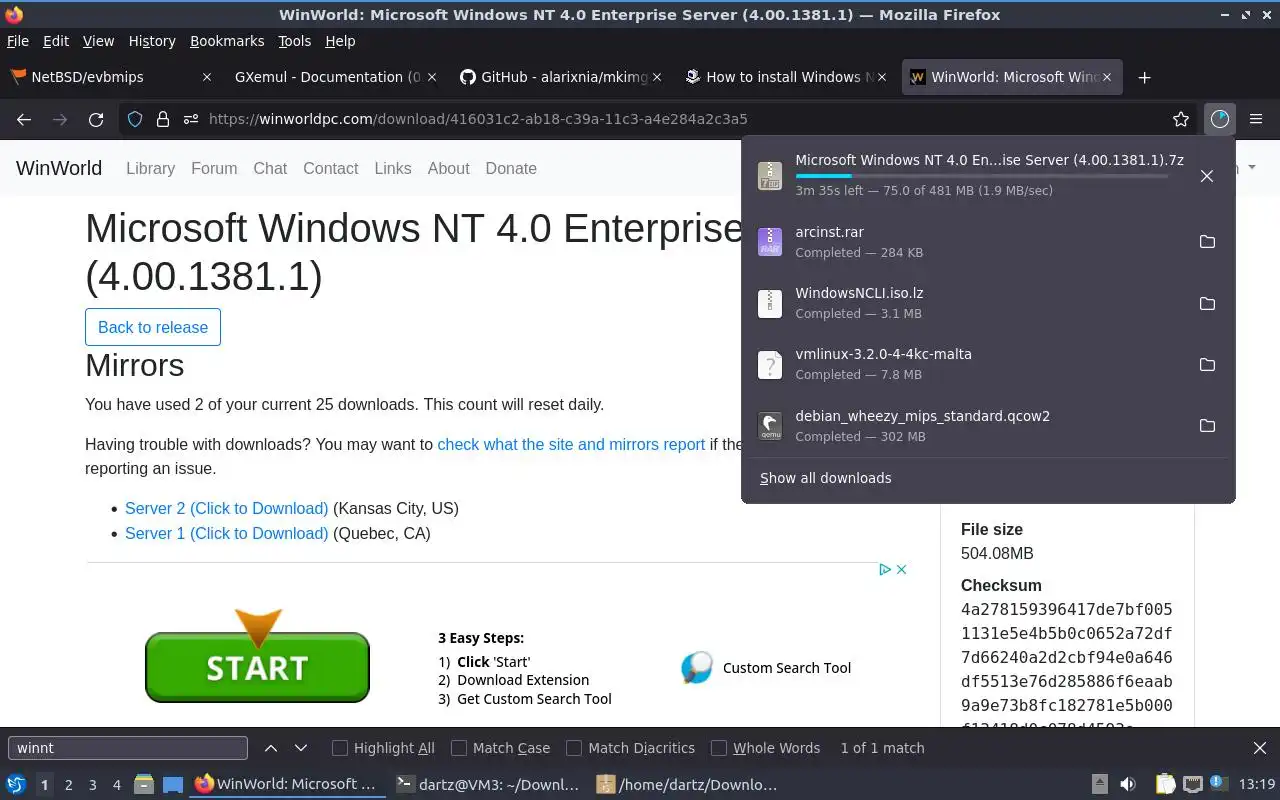The height and width of the screenshot is (800, 1280).
Task: Go to the next find match
Action: [301, 748]
